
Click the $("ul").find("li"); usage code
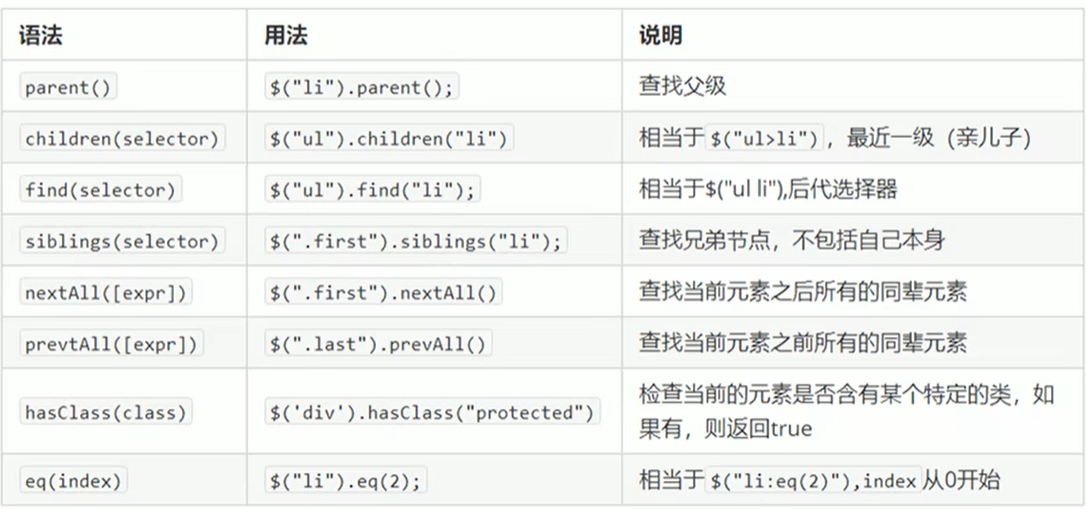tap(373, 190)
